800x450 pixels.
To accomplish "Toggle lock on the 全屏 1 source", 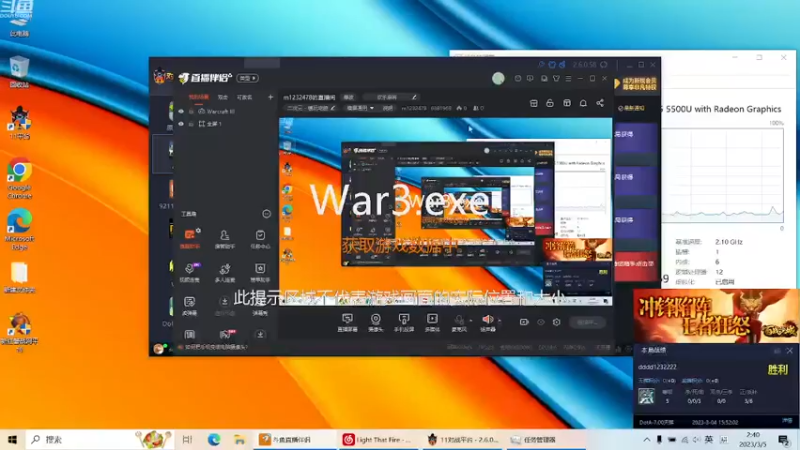I will click(x=191, y=124).
